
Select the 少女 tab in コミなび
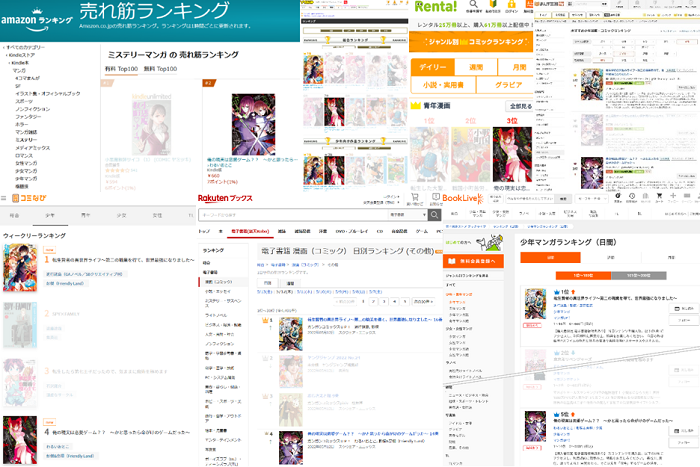(x=121, y=215)
